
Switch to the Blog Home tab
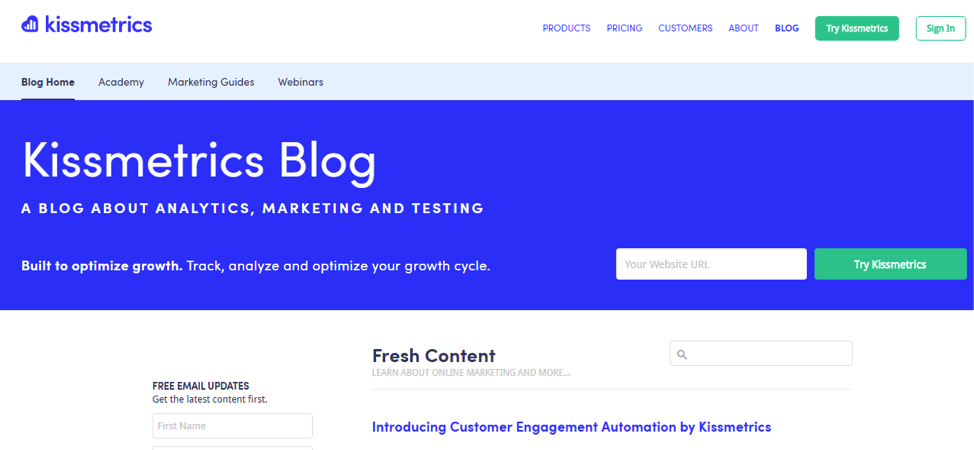click(x=48, y=82)
